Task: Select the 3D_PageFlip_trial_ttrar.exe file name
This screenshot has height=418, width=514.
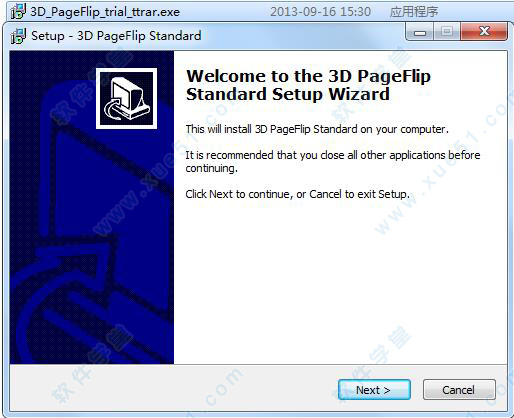Action: (x=105, y=12)
